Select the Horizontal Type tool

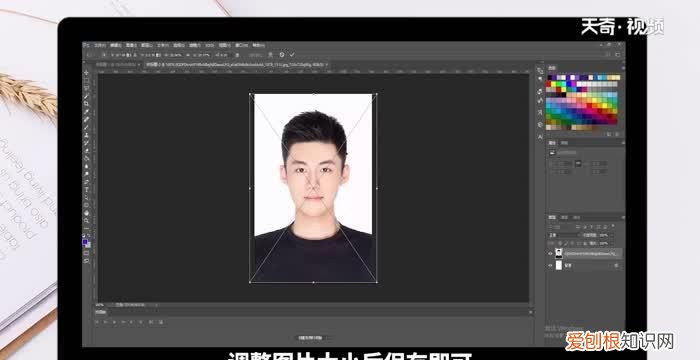[86, 189]
